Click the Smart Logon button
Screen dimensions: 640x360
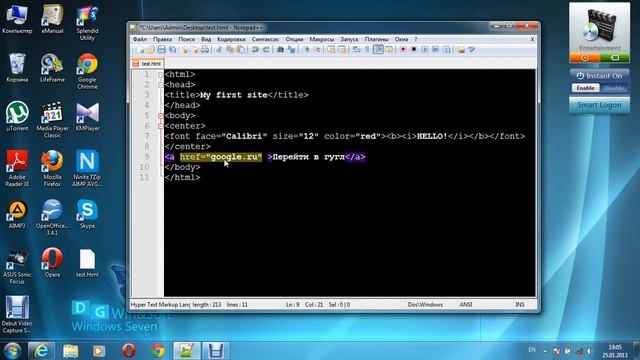599,105
